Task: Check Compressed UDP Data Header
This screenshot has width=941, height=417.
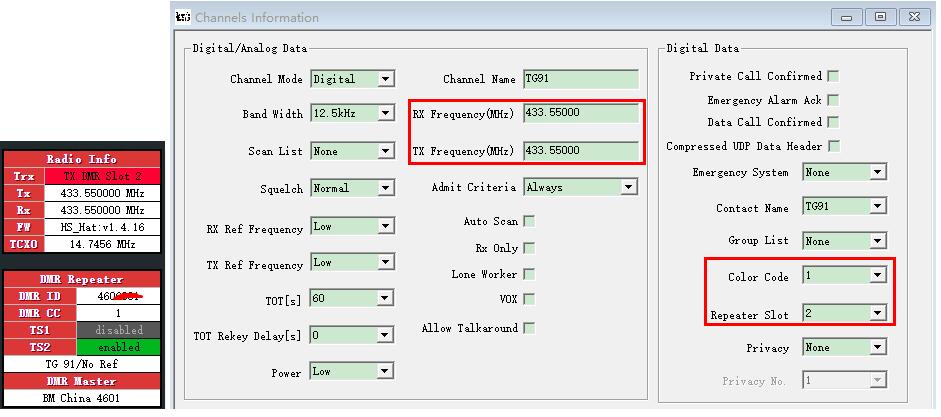Action: click(x=833, y=146)
